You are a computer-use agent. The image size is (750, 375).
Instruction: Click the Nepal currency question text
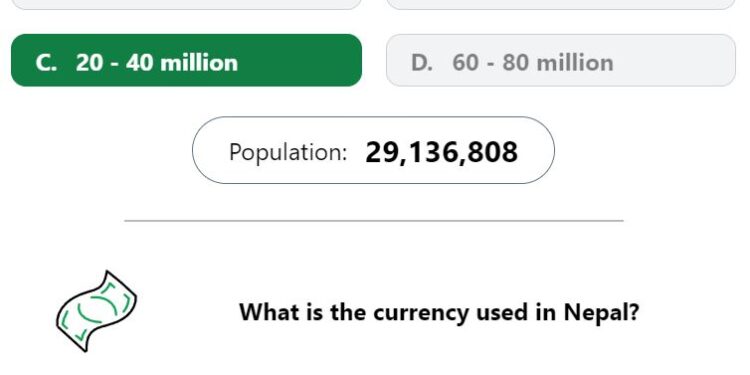click(439, 312)
